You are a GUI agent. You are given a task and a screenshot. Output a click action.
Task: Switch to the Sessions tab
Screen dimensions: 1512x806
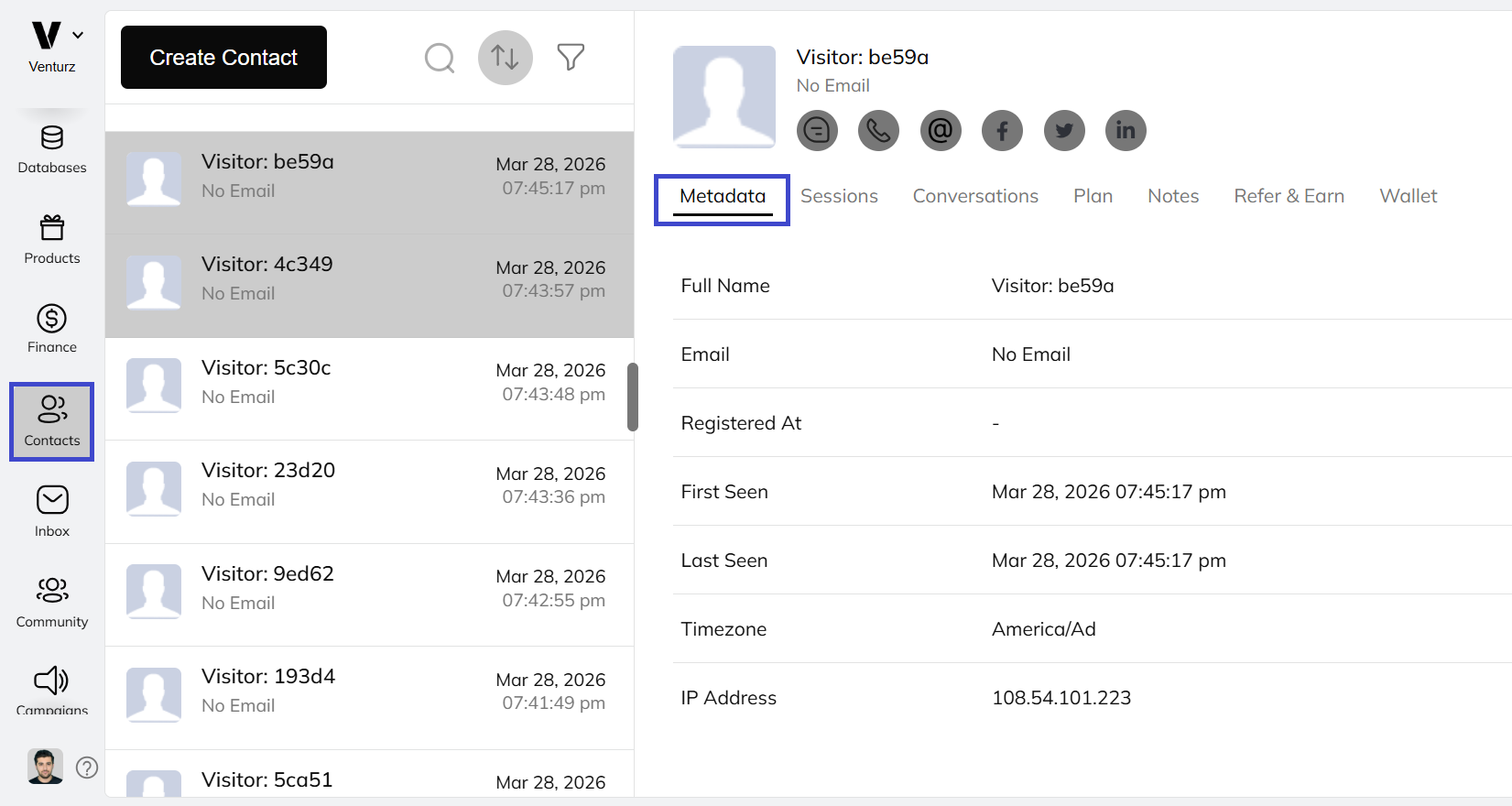point(839,196)
